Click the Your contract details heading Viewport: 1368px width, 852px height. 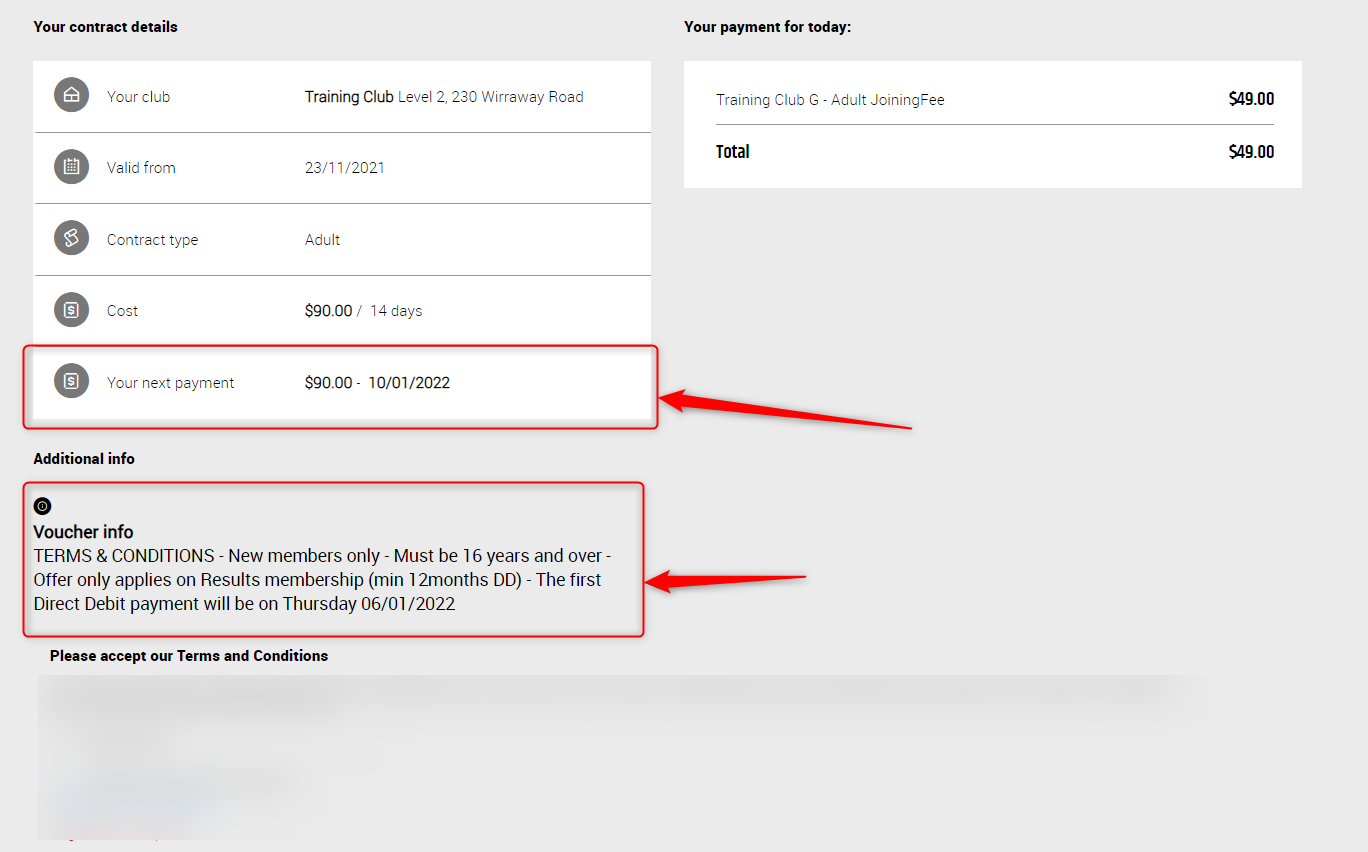105,27
